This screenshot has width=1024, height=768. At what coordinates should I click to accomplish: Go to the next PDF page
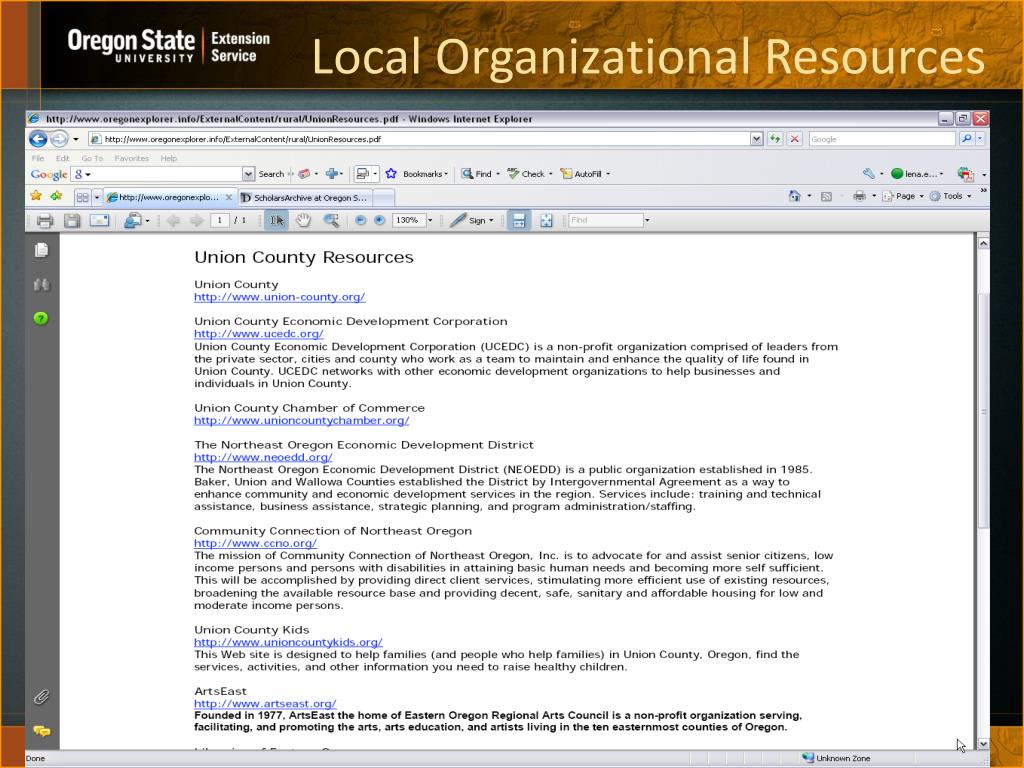point(196,221)
